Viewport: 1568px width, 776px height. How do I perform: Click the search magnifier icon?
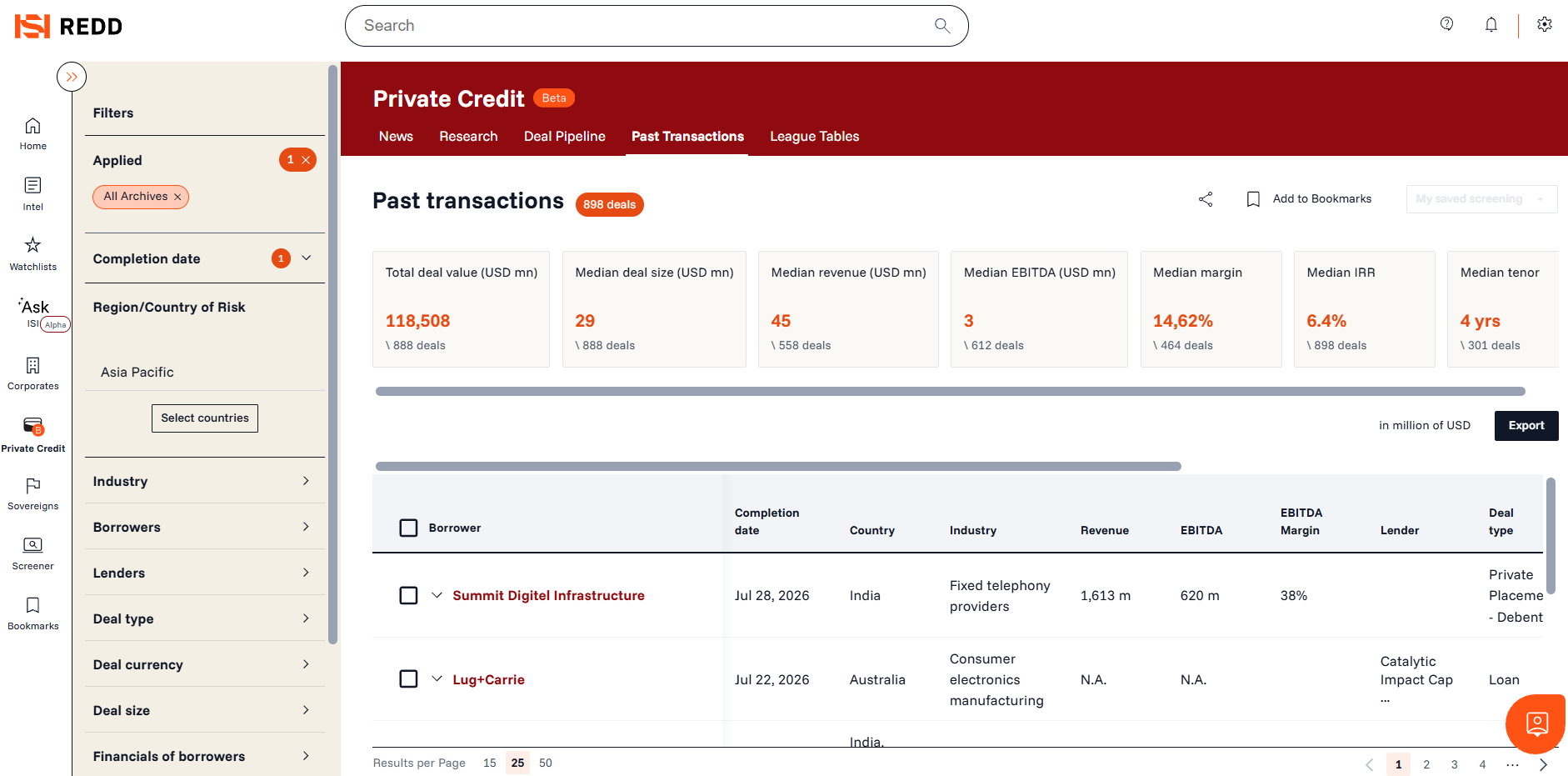click(x=942, y=26)
